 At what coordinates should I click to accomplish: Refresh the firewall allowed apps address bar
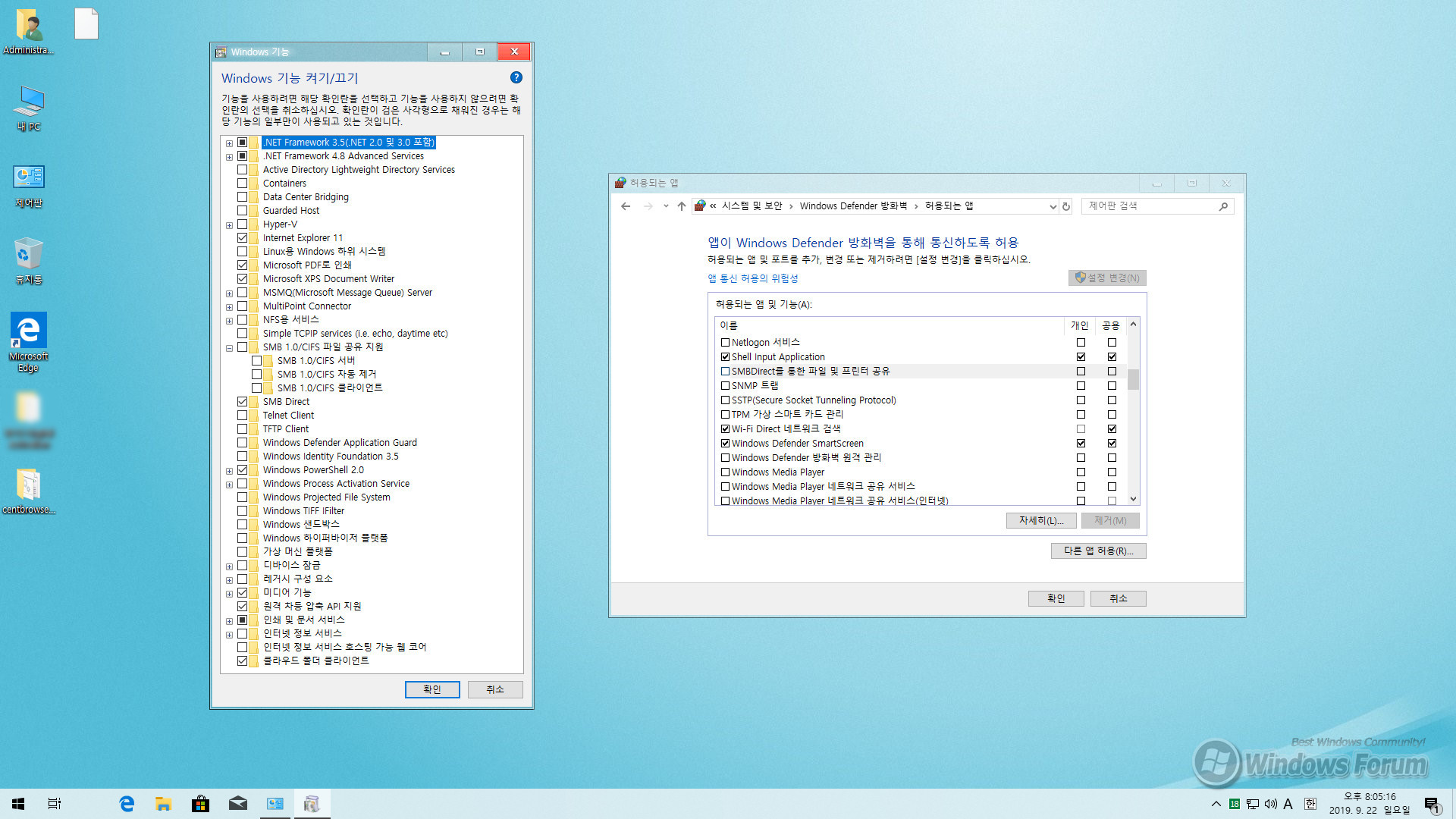pos(1066,206)
